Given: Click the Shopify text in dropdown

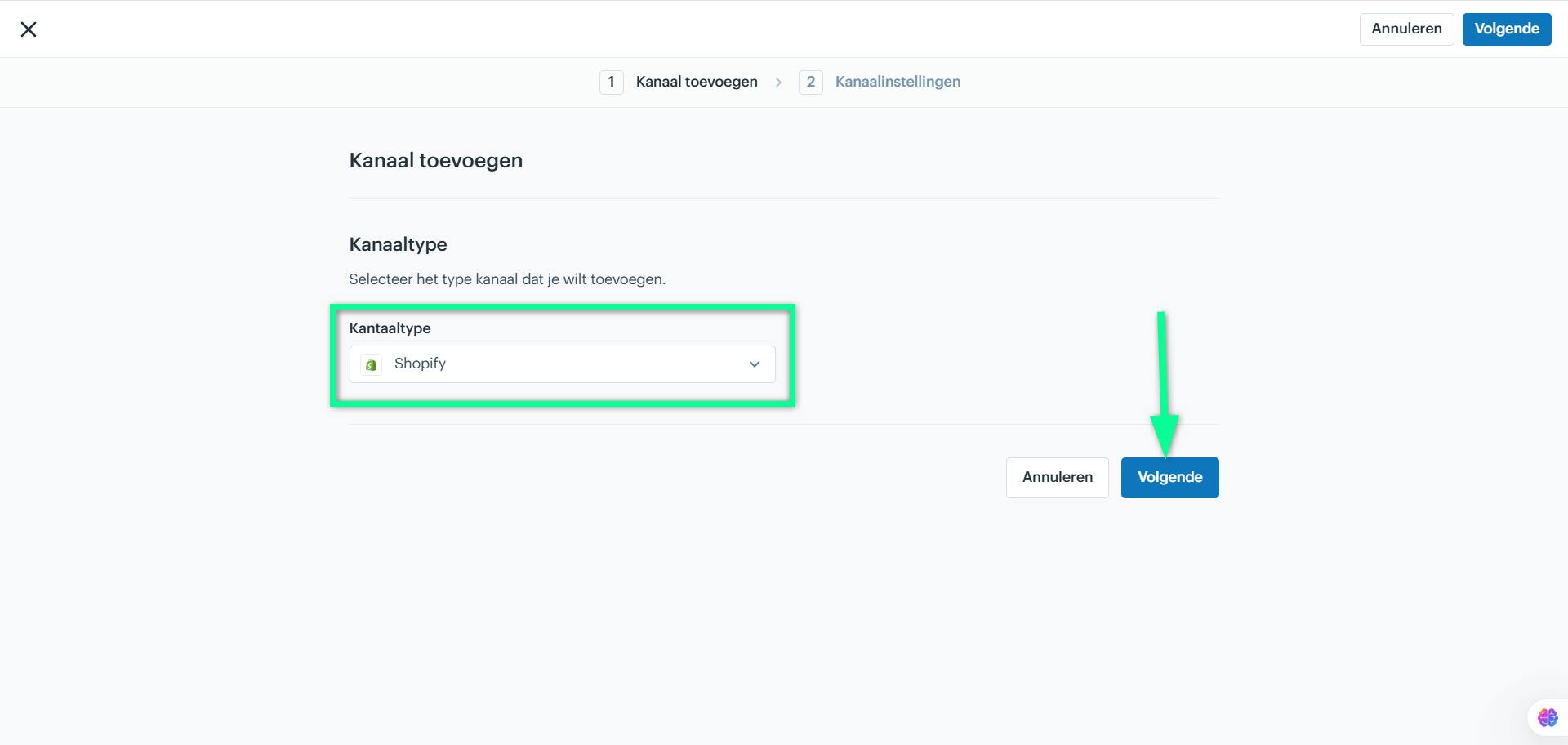Looking at the screenshot, I should point(420,364).
